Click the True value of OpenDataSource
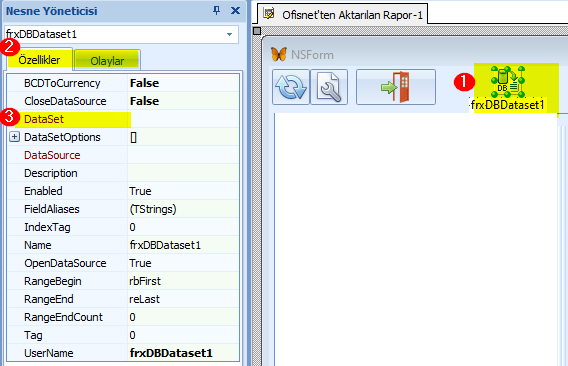The width and height of the screenshot is (568, 366). [x=140, y=263]
